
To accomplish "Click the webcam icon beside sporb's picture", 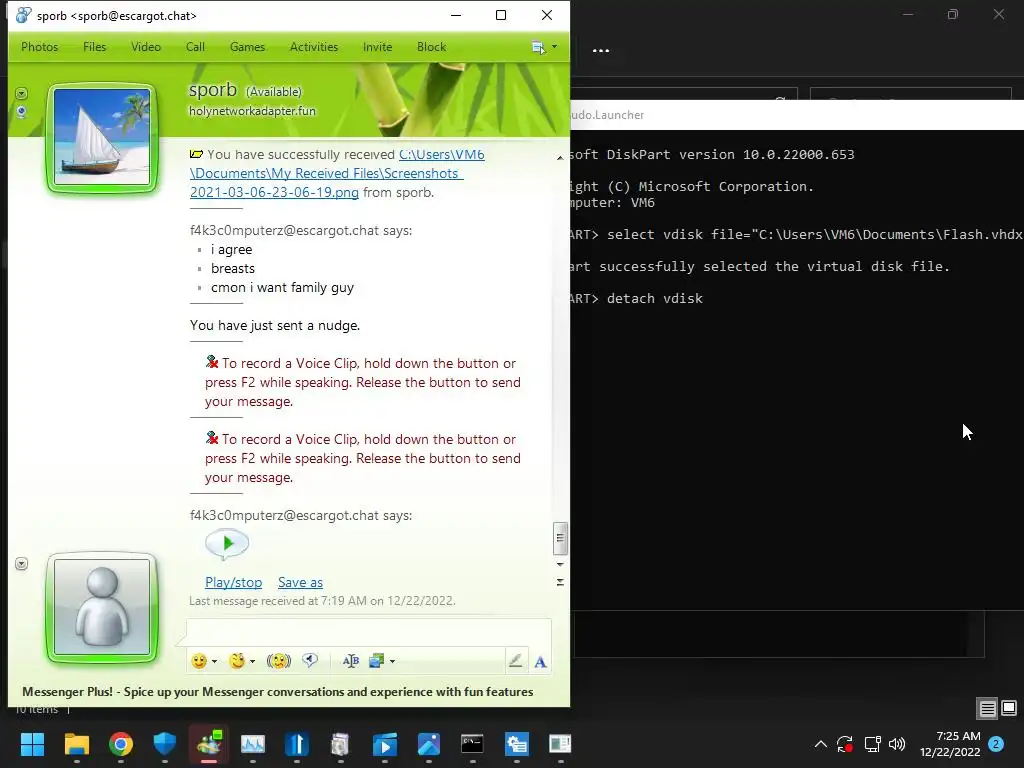I will pyautogui.click(x=22, y=112).
